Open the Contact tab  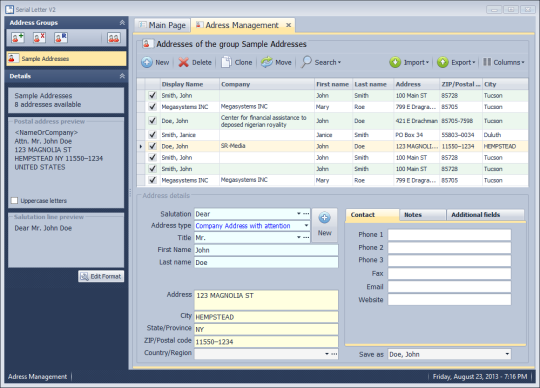[372, 214]
